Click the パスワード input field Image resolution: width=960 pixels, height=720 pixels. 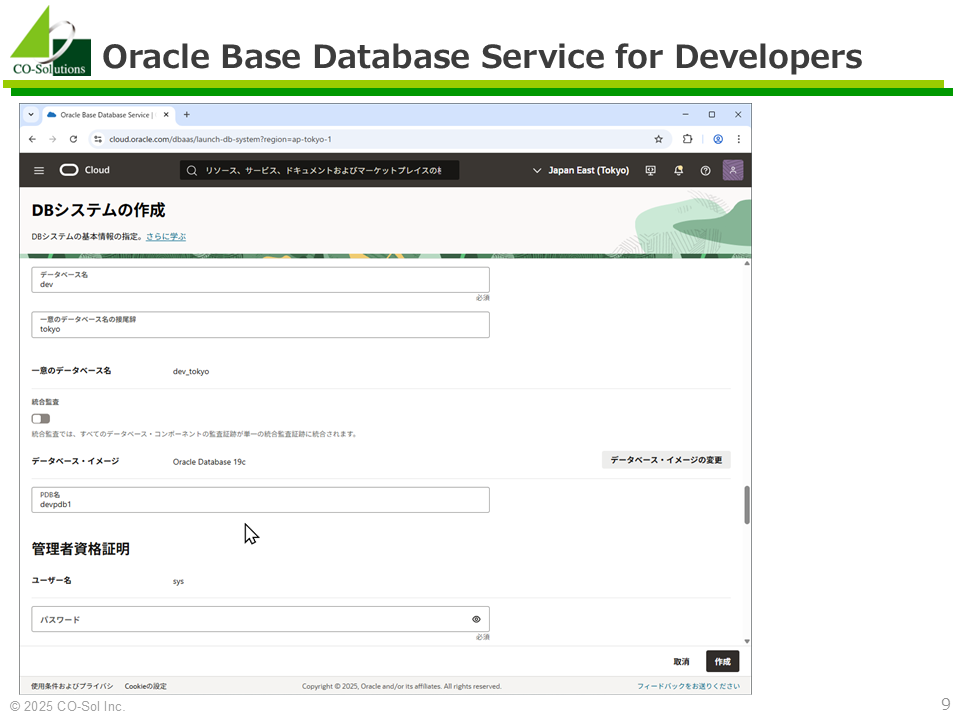261,620
